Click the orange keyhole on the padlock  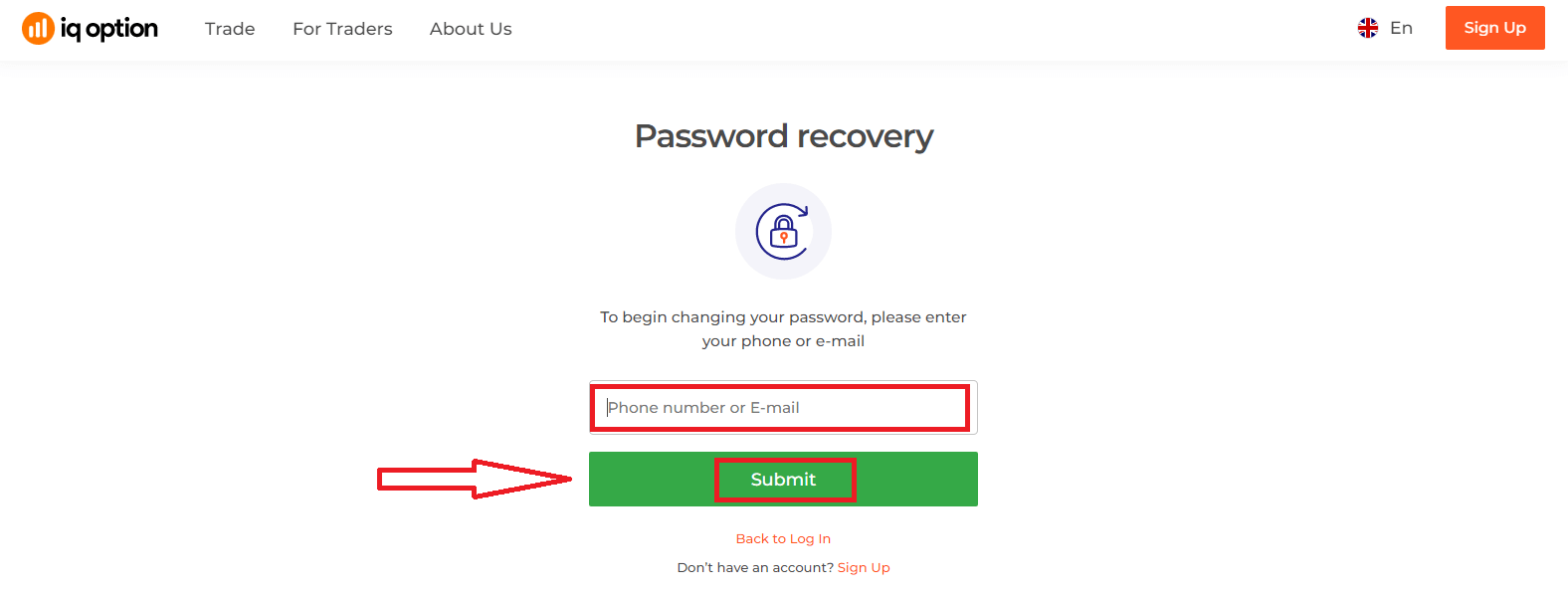click(x=784, y=238)
